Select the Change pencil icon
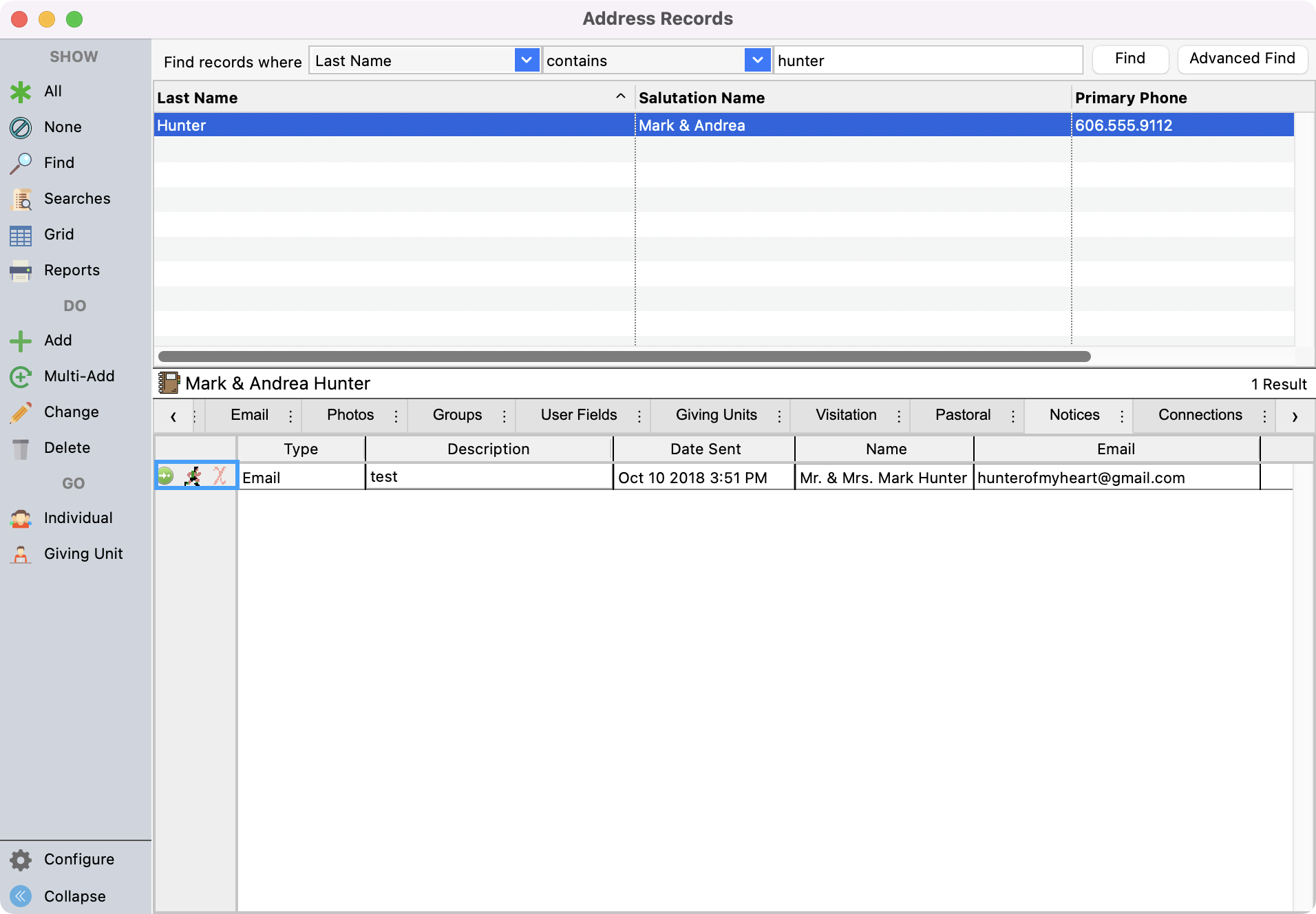 21,412
